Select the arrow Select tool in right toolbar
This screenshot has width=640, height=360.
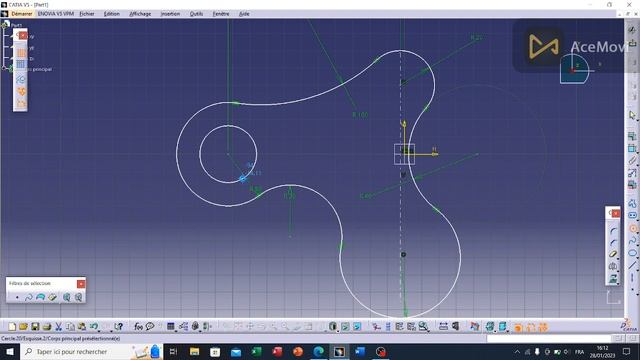[632, 116]
